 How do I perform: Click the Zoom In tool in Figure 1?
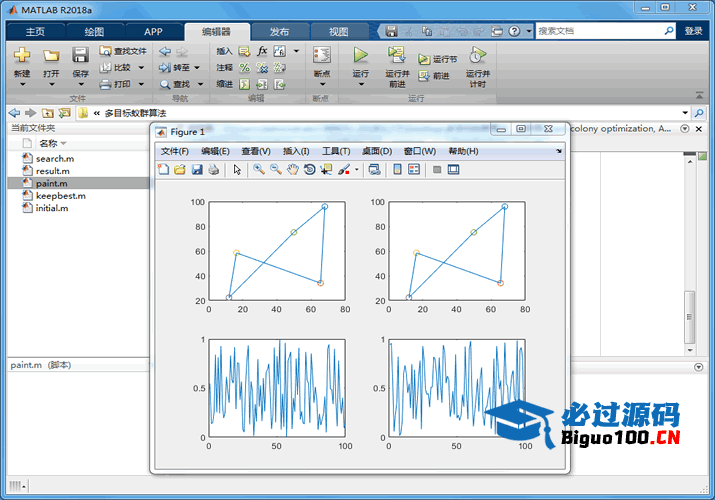click(259, 170)
